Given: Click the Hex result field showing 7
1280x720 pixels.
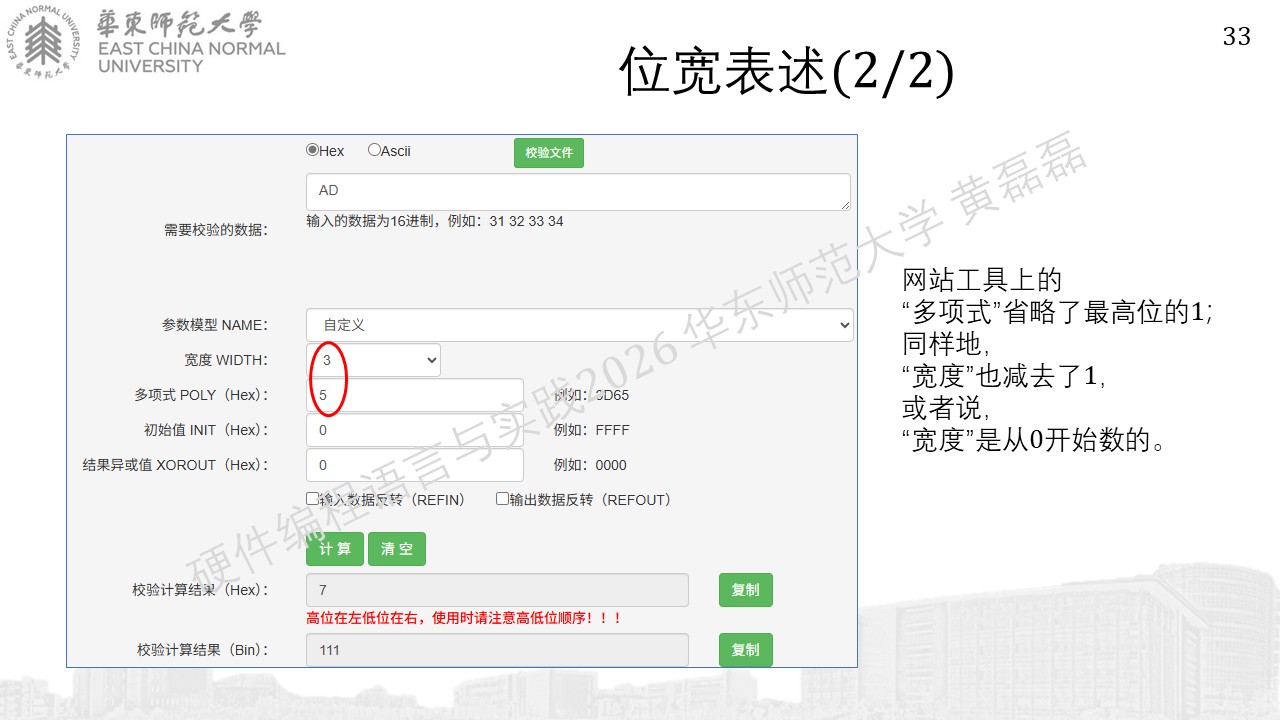Looking at the screenshot, I should (497, 590).
